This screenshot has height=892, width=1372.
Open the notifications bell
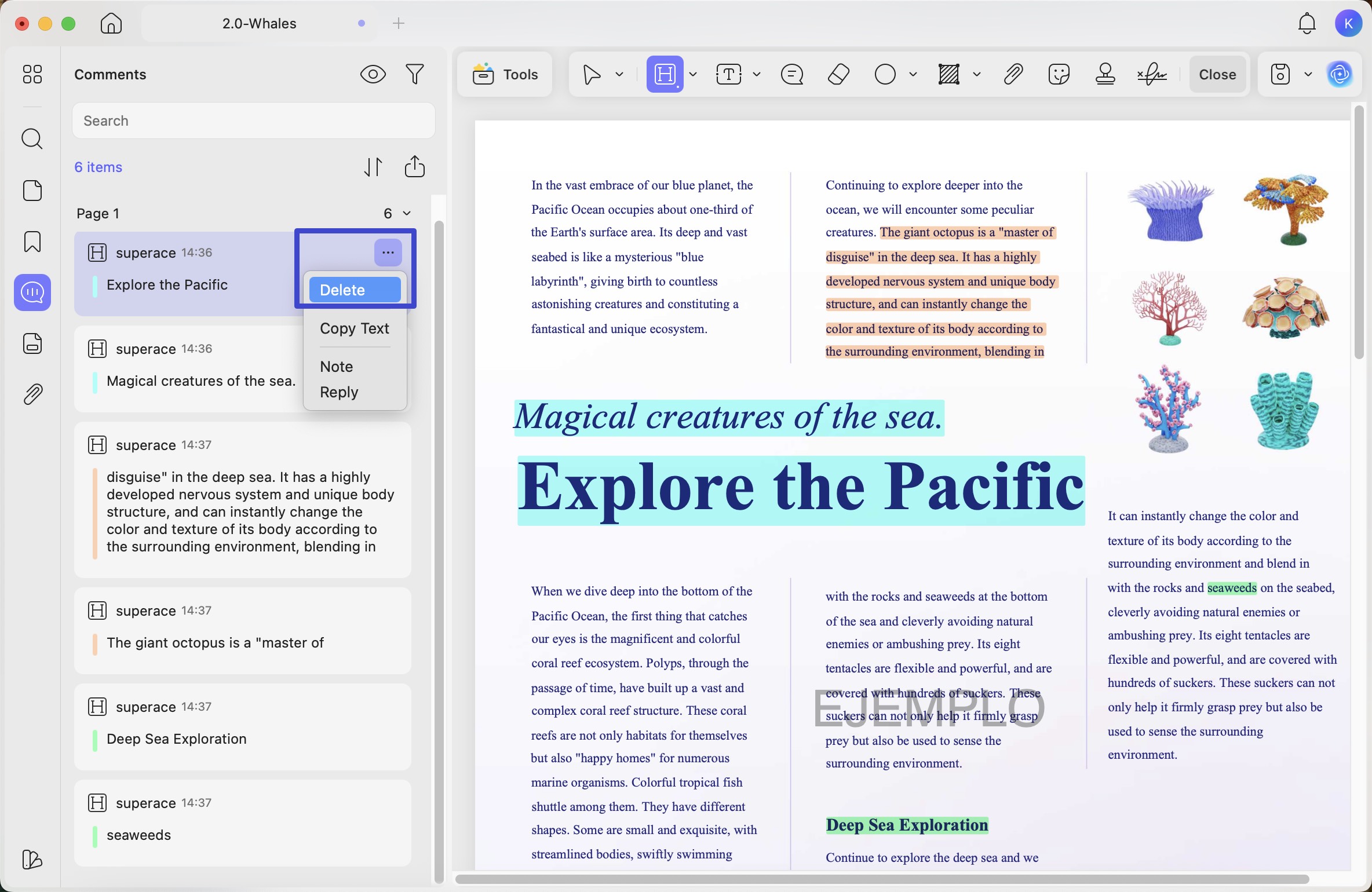pos(1307,24)
